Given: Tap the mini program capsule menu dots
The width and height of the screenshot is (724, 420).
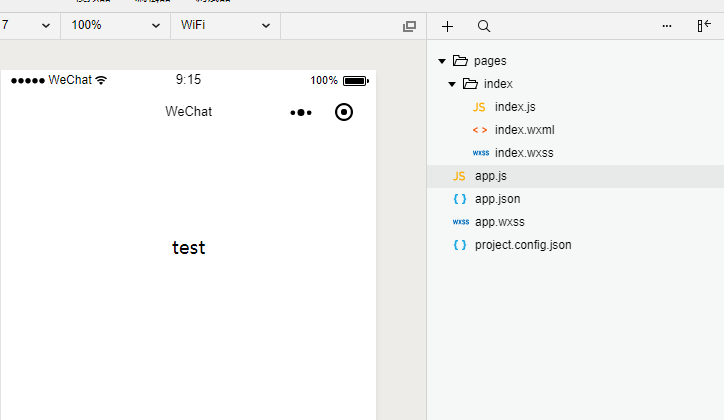Looking at the screenshot, I should pos(301,112).
